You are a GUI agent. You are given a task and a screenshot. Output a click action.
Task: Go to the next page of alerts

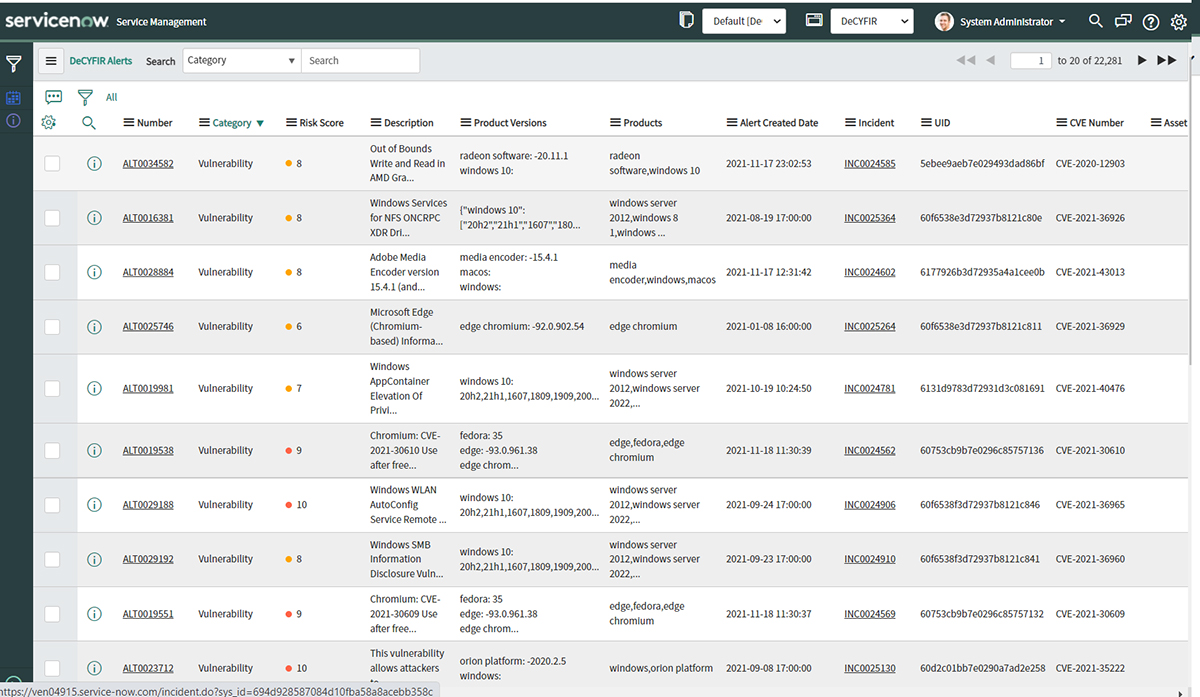tap(1142, 61)
